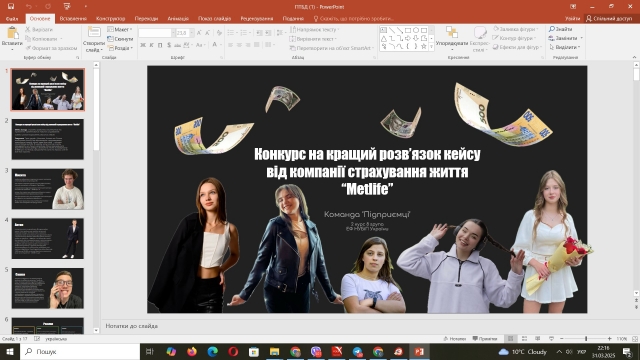Click the Save icon in the title bar

tap(11, 7)
